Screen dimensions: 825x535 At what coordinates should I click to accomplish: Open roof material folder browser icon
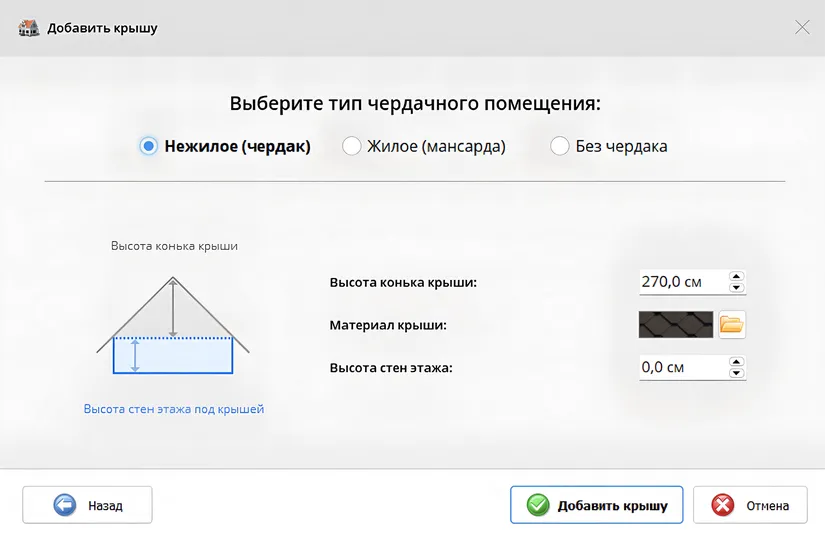click(731, 324)
